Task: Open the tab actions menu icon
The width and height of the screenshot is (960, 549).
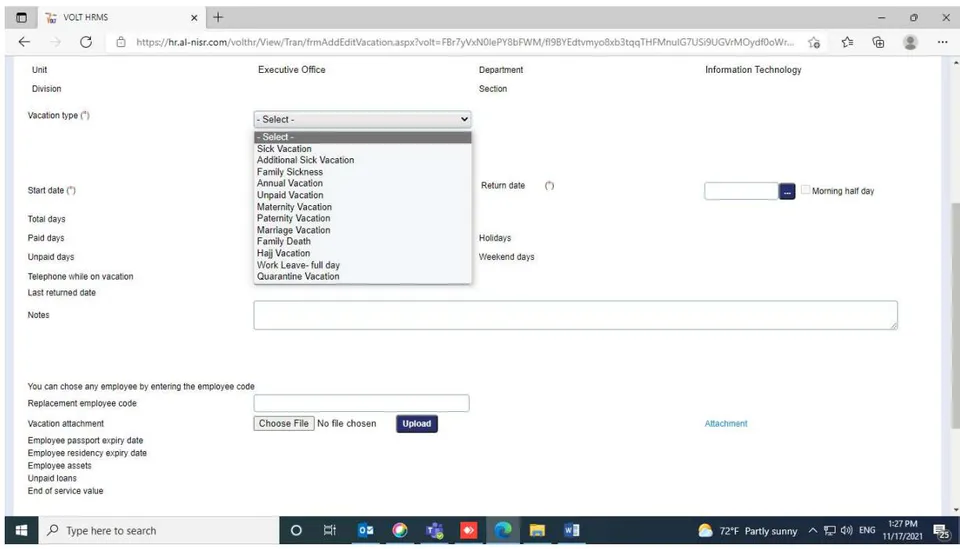Action: (x=21, y=17)
